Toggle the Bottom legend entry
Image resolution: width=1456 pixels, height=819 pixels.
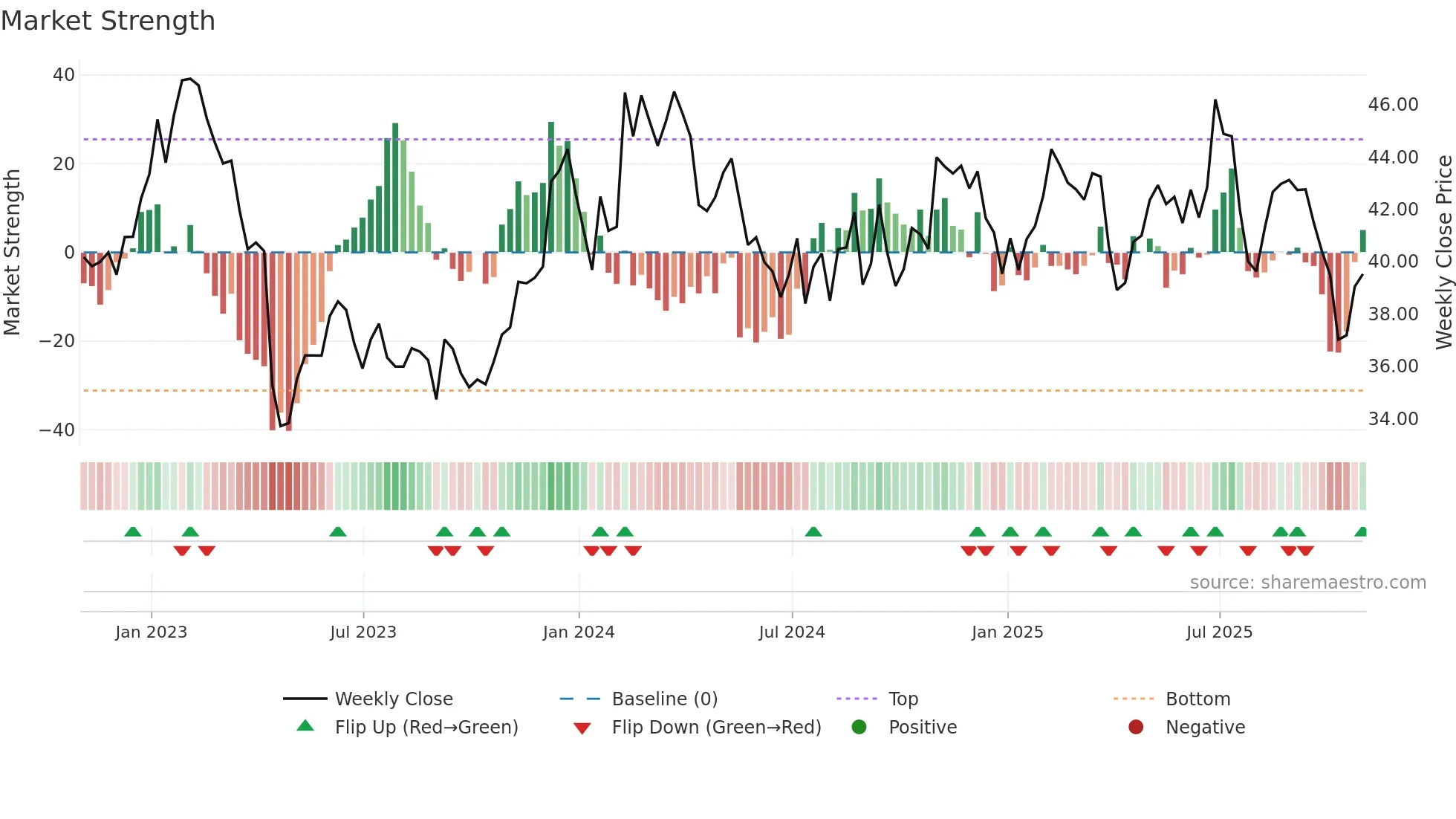[x=1171, y=699]
